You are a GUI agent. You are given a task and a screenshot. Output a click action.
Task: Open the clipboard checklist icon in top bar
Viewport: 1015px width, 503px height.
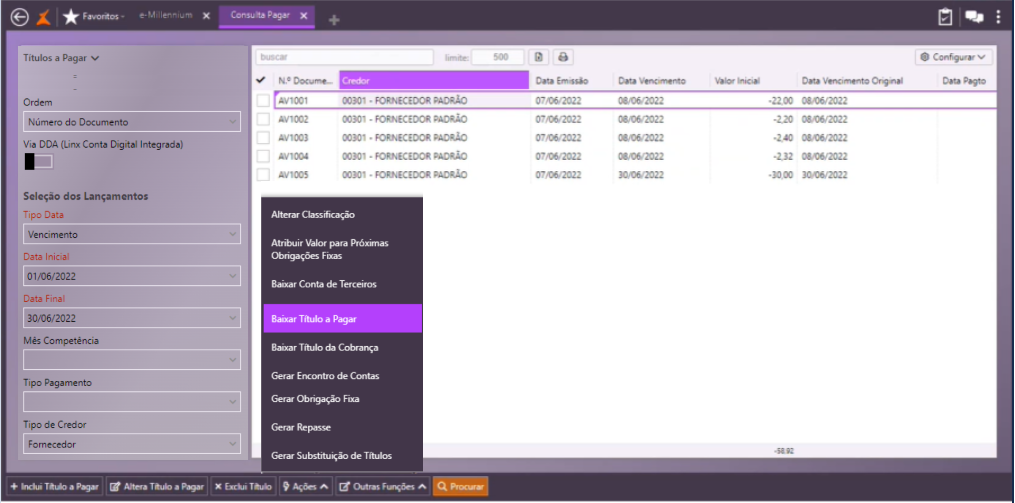point(945,17)
